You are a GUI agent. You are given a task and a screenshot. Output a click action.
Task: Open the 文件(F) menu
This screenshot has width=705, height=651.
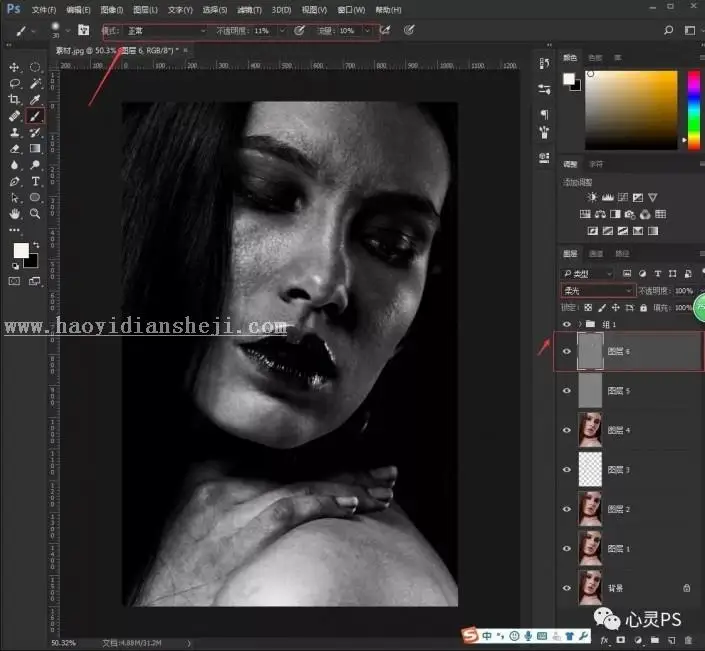(x=44, y=9)
